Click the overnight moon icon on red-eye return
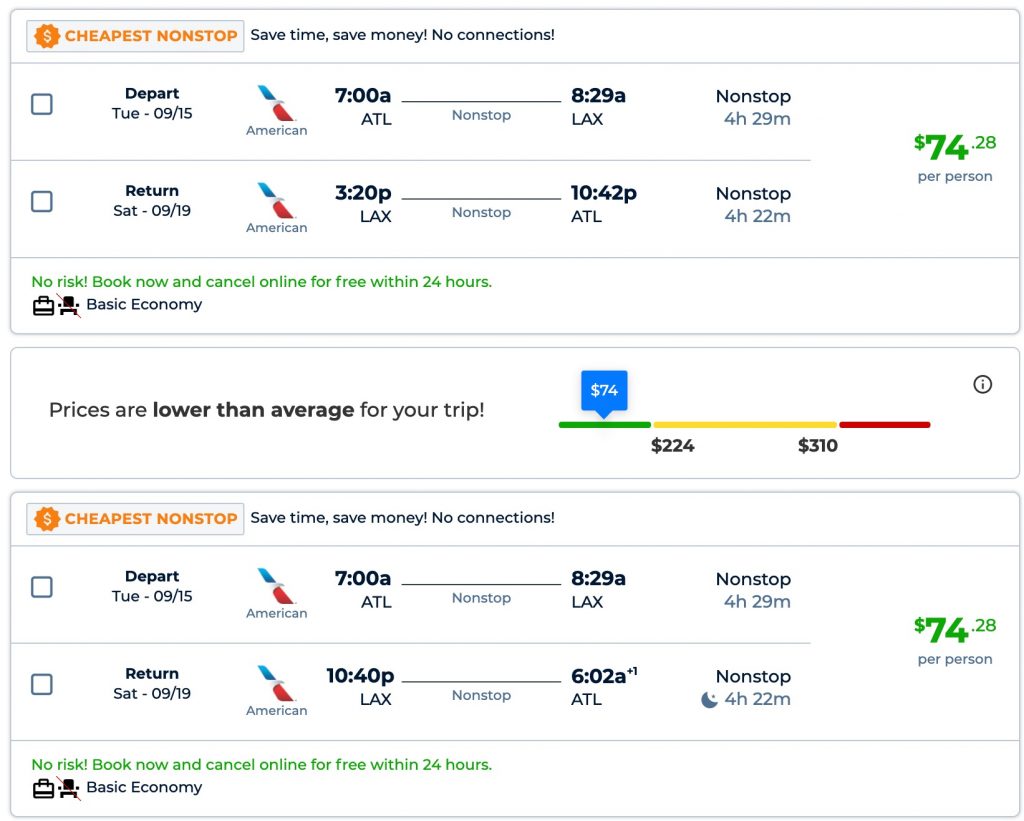 pos(709,700)
